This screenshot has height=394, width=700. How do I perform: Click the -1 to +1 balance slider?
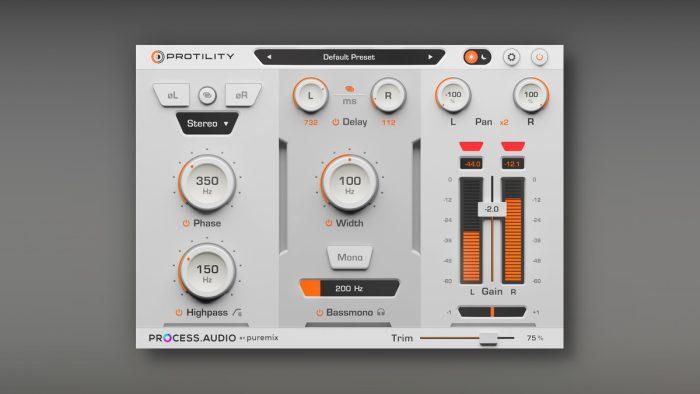492,312
